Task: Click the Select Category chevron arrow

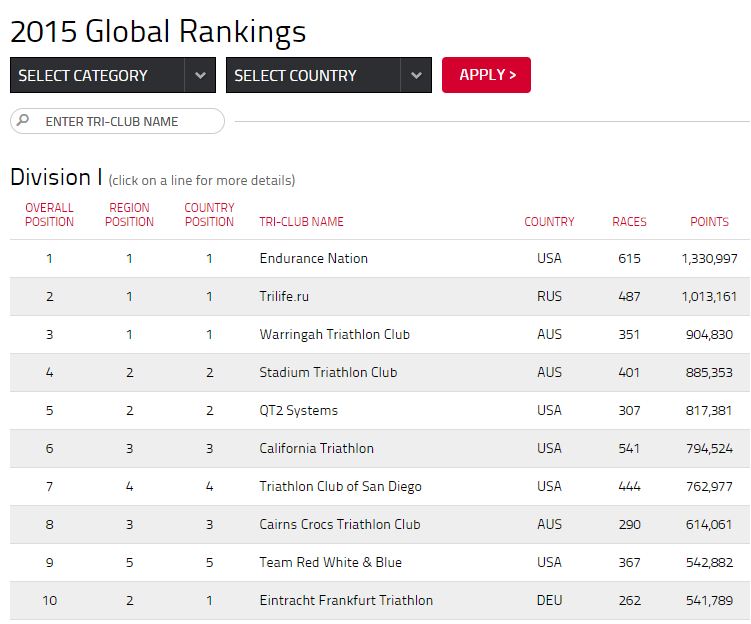Action: [x=200, y=75]
